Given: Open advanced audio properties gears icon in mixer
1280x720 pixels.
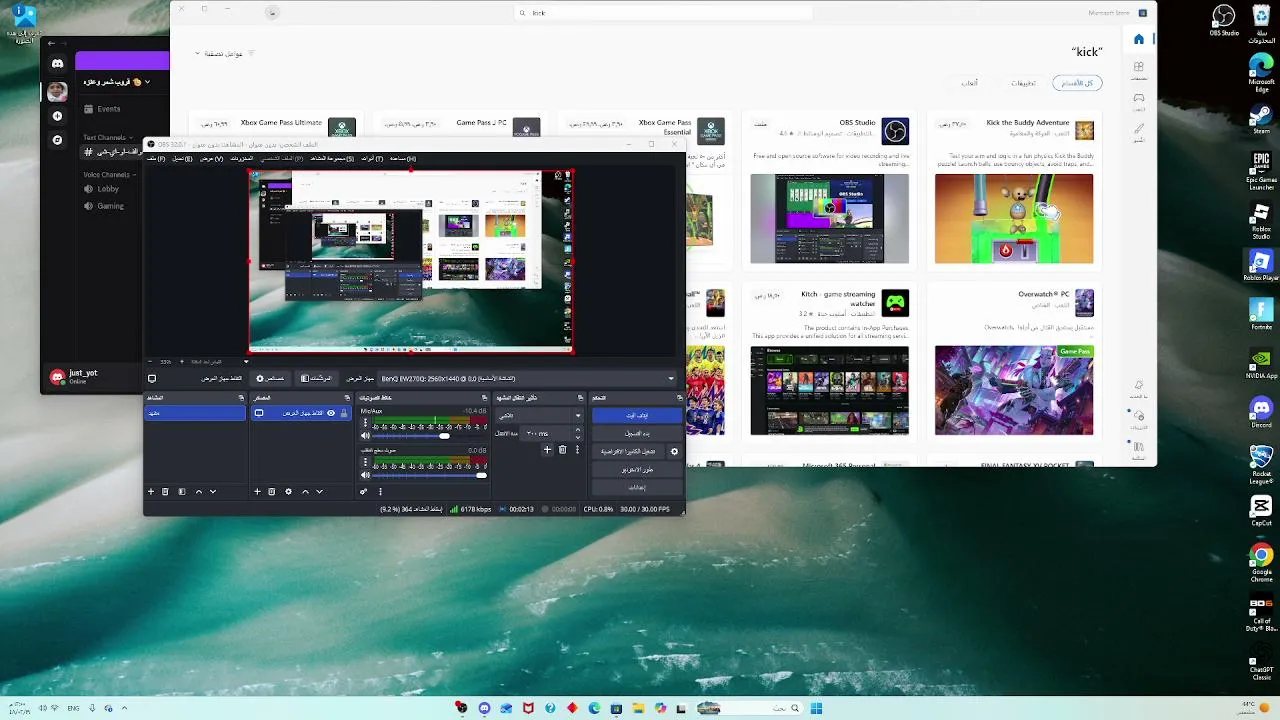Looking at the screenshot, I should point(364,492).
